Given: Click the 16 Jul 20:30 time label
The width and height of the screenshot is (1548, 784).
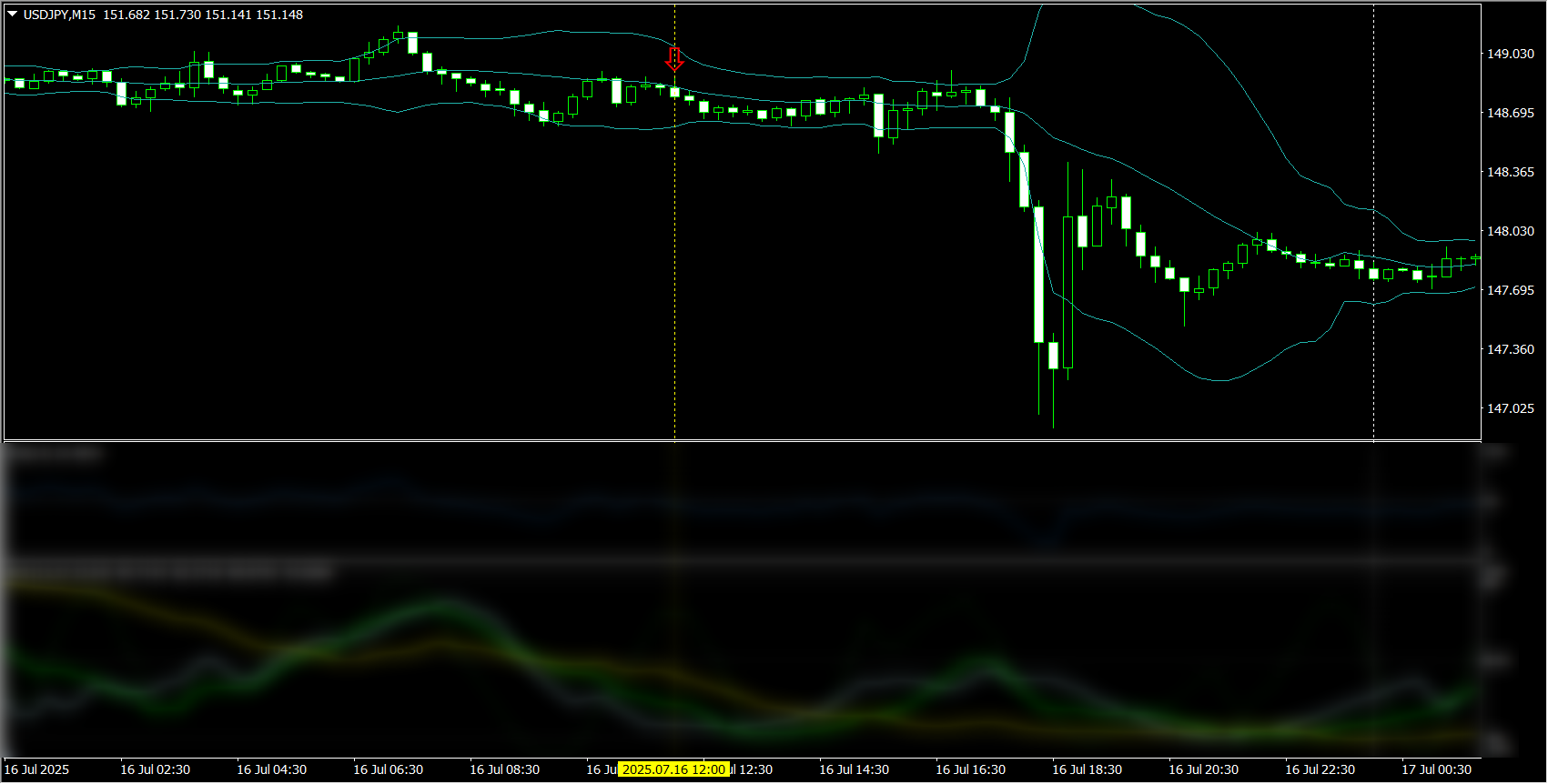Looking at the screenshot, I should pyautogui.click(x=1204, y=769).
